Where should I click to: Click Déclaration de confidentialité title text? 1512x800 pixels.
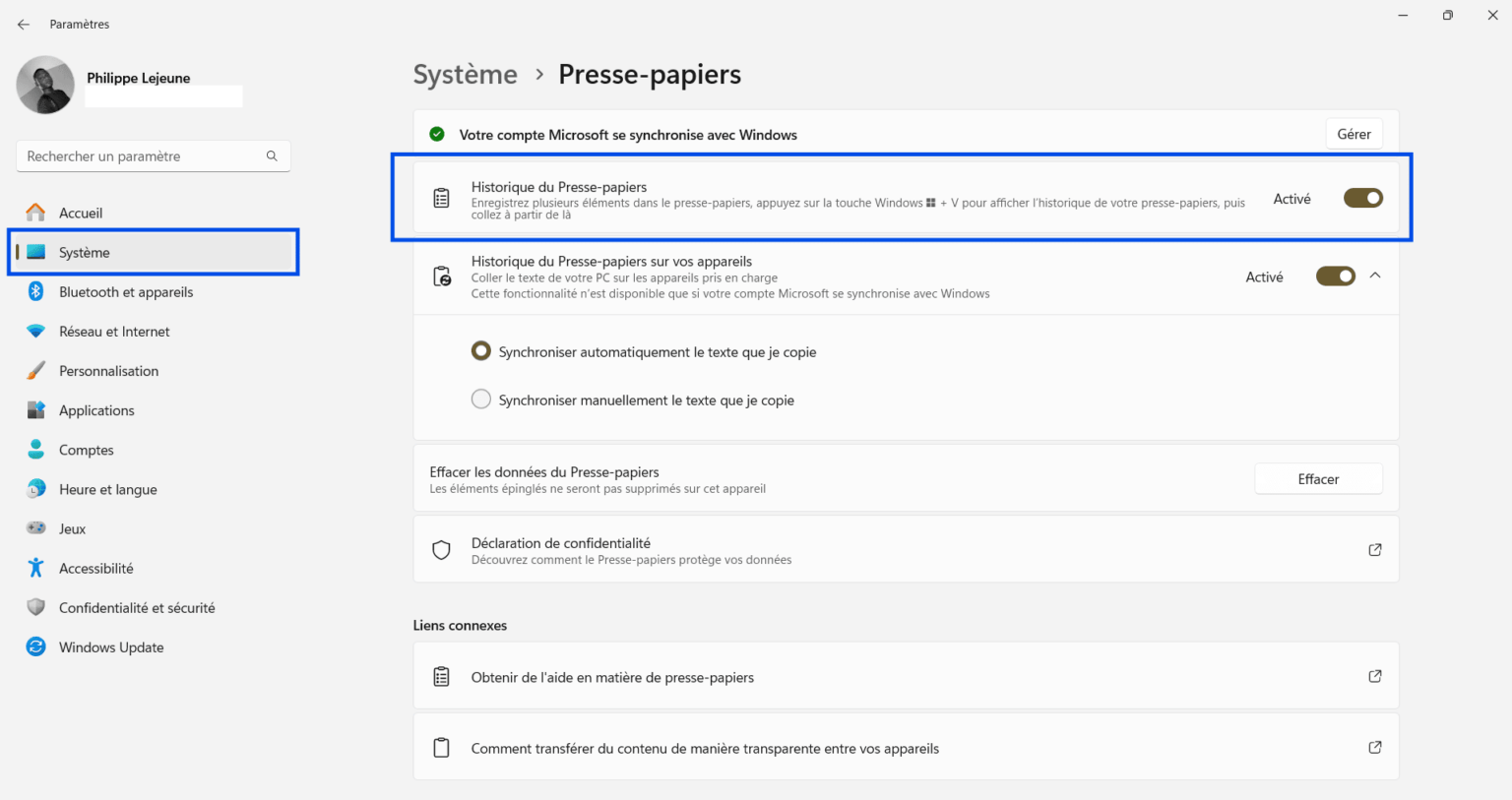(x=561, y=543)
